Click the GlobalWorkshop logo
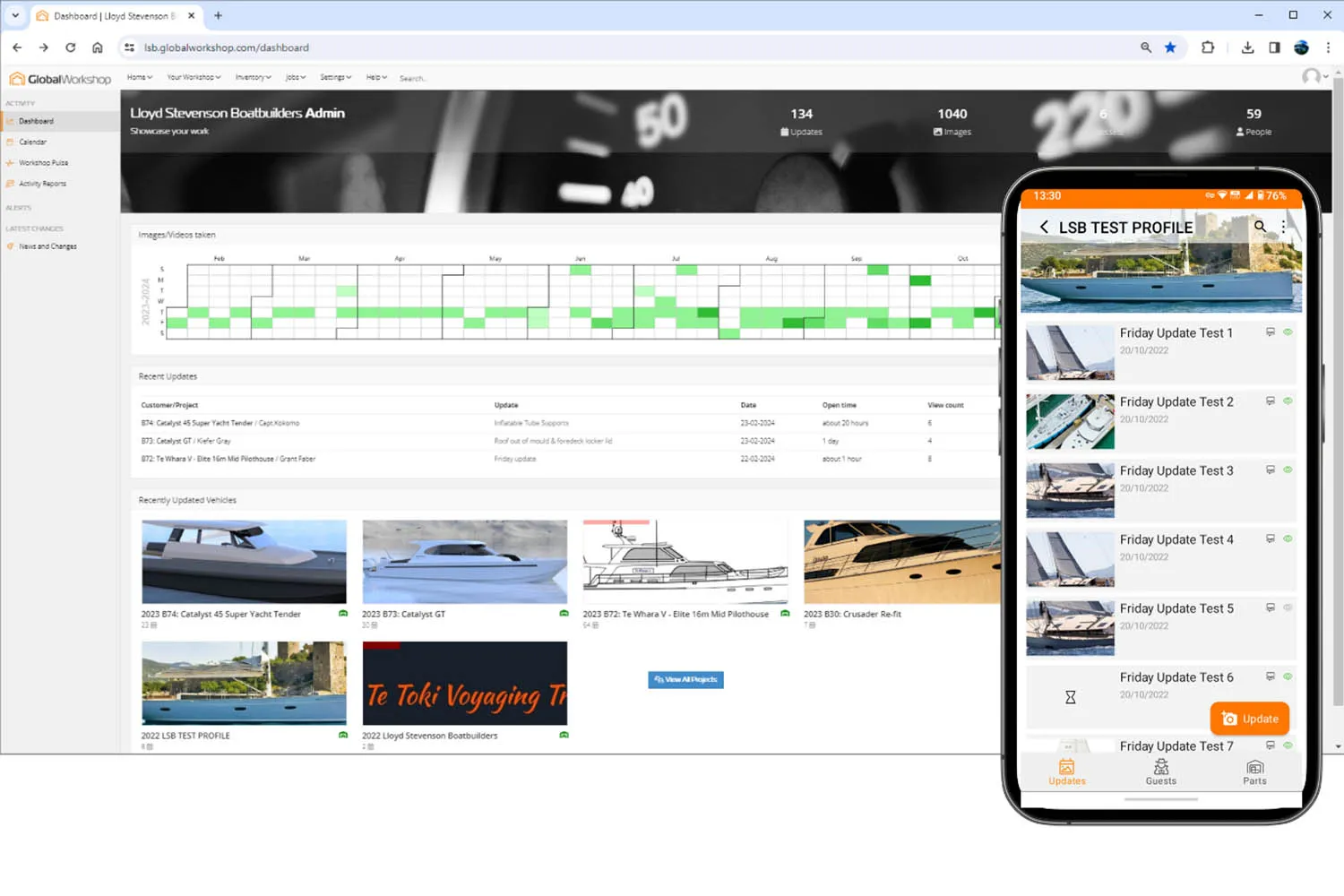Viewport: 1344px width, 896px height. point(60,79)
